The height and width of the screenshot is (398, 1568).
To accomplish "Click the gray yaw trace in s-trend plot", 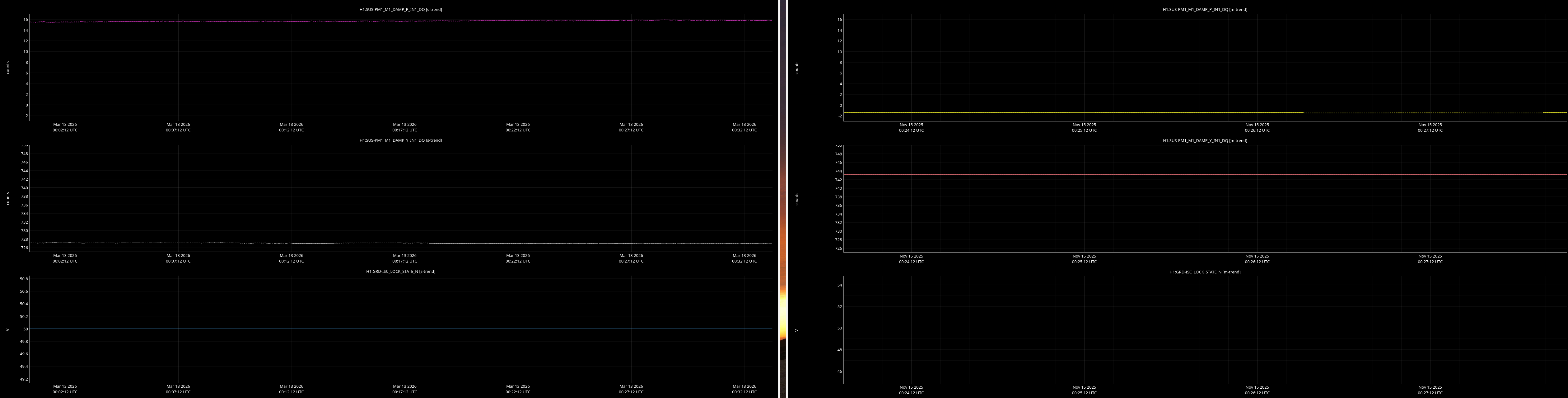I will coord(365,243).
